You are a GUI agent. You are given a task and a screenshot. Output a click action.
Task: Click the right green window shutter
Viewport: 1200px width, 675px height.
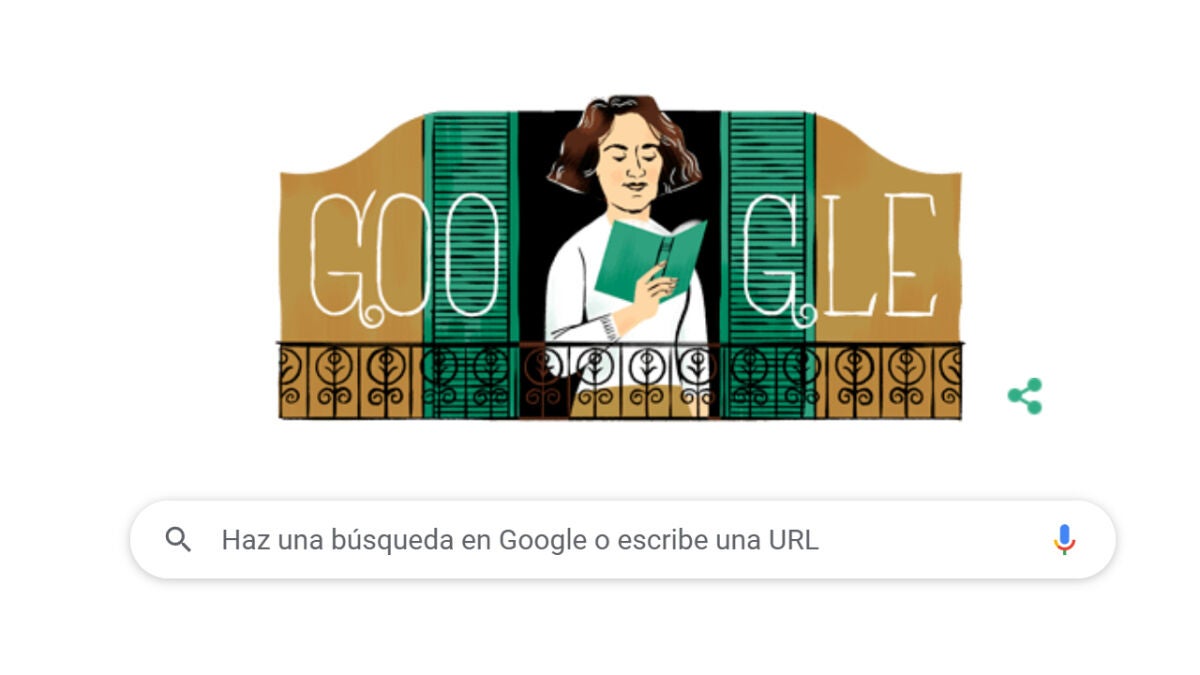pyautogui.click(x=768, y=263)
